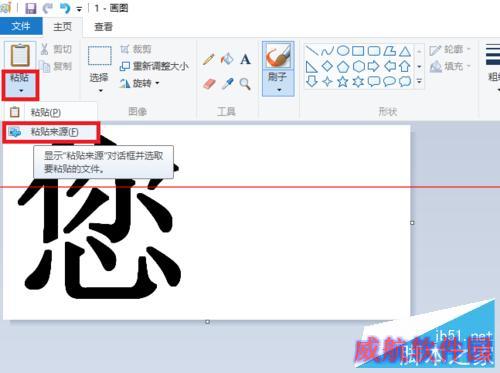Click the Redo arrow in title bar

coord(48,8)
